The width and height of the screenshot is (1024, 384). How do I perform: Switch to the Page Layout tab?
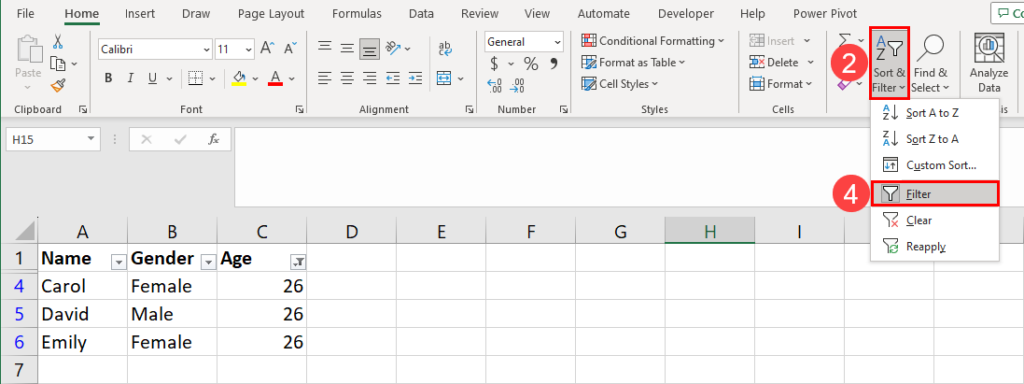click(271, 13)
